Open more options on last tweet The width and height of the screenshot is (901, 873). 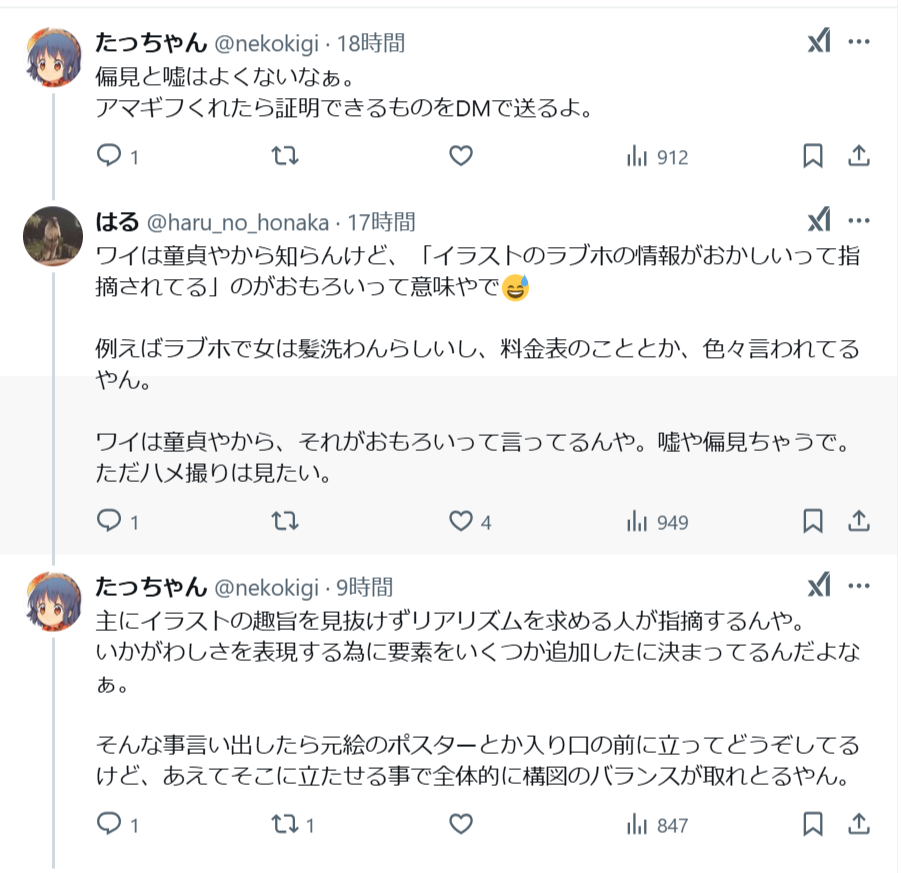point(859,586)
